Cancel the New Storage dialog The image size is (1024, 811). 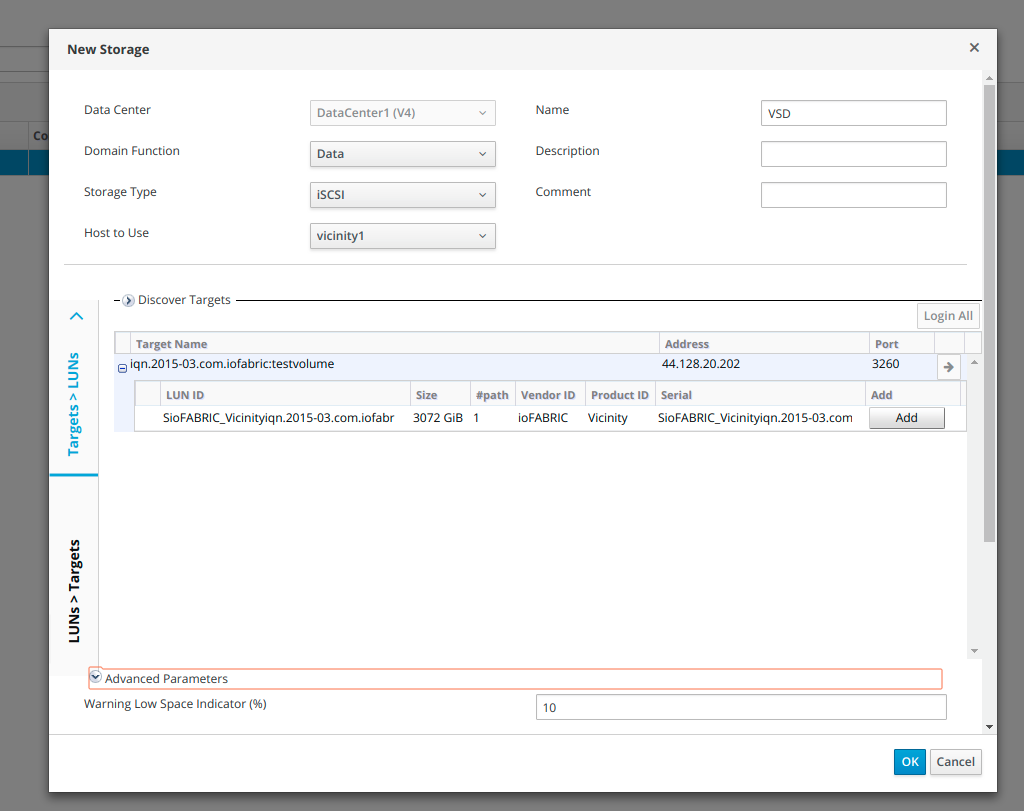[x=955, y=762]
